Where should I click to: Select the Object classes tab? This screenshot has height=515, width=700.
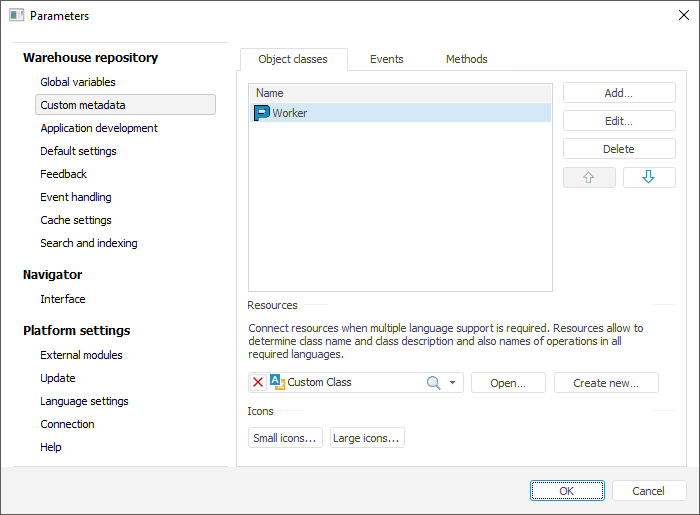293,59
